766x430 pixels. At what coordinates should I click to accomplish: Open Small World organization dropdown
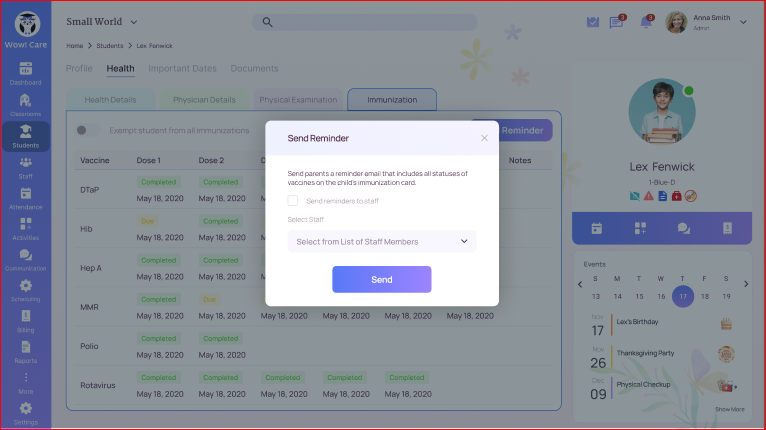point(102,21)
